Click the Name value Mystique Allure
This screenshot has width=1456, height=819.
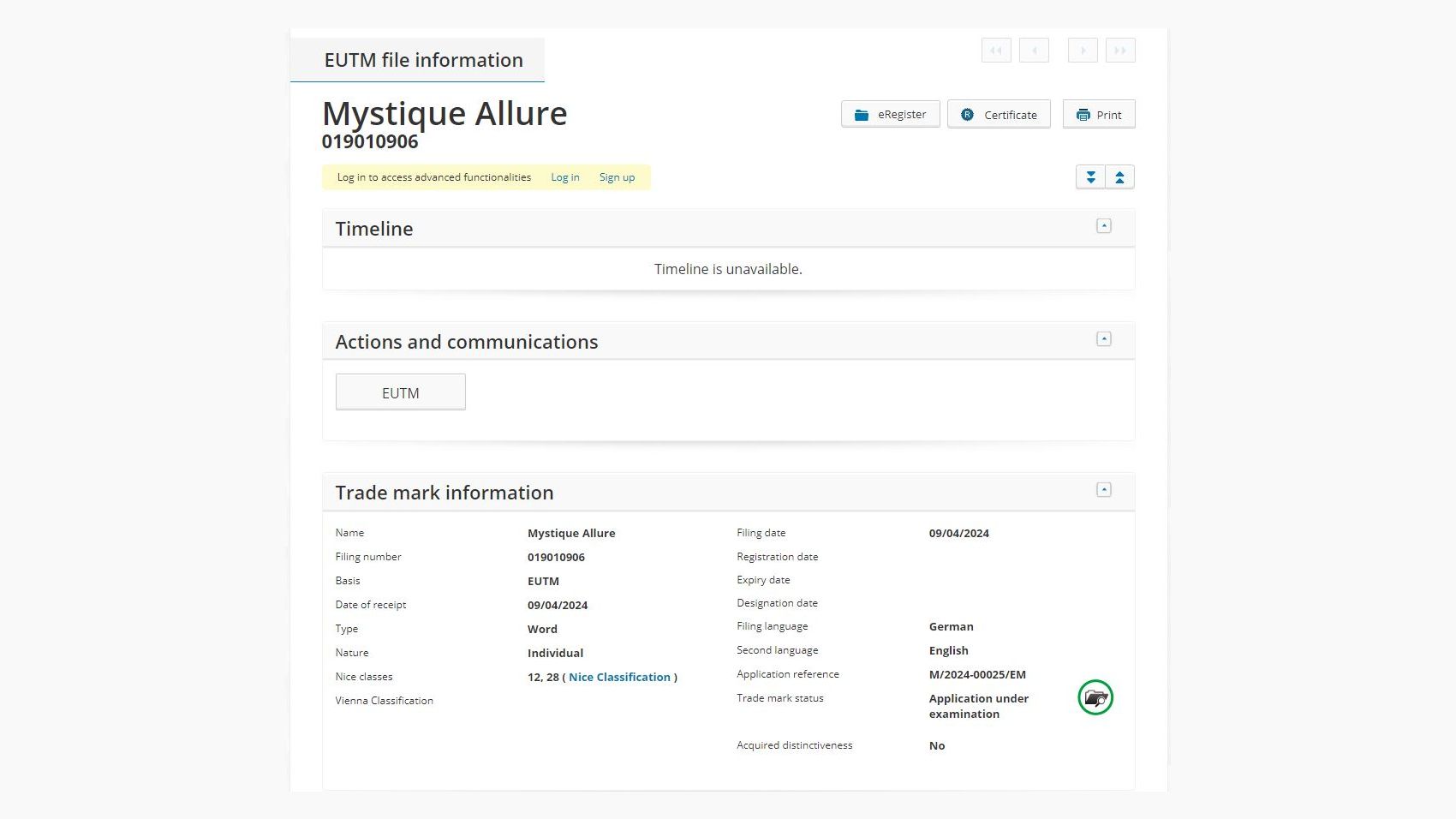click(571, 533)
